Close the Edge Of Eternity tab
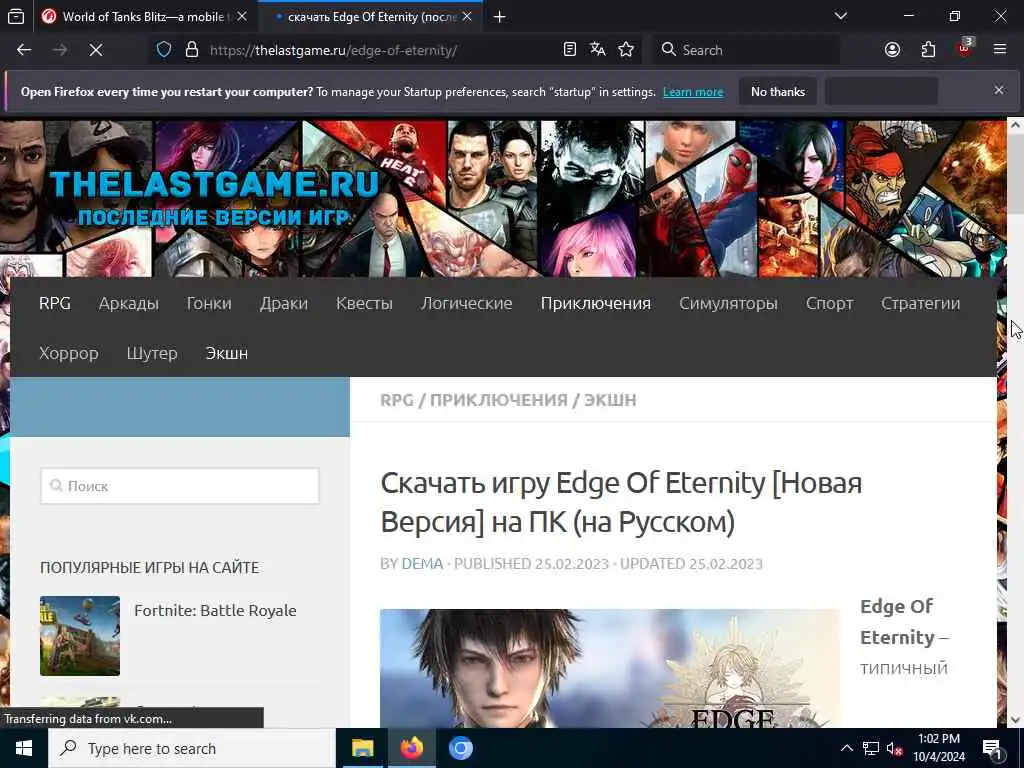The width and height of the screenshot is (1024, 768). coord(467,17)
